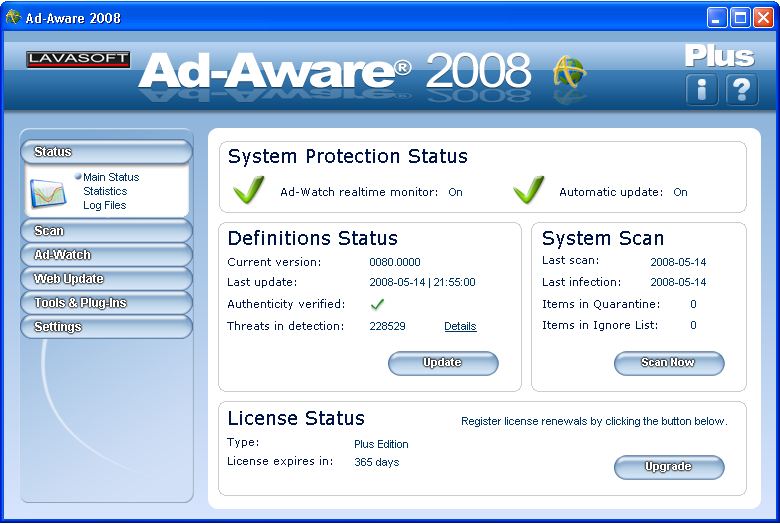Click license type 'Plus Edition'
This screenshot has width=780, height=524.
point(381,444)
